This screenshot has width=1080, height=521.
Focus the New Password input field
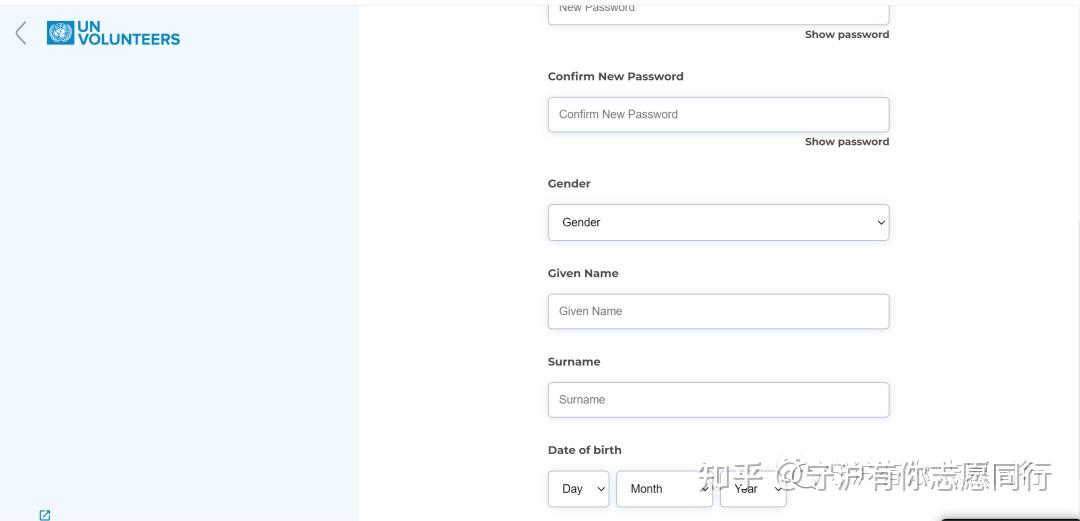point(718,10)
